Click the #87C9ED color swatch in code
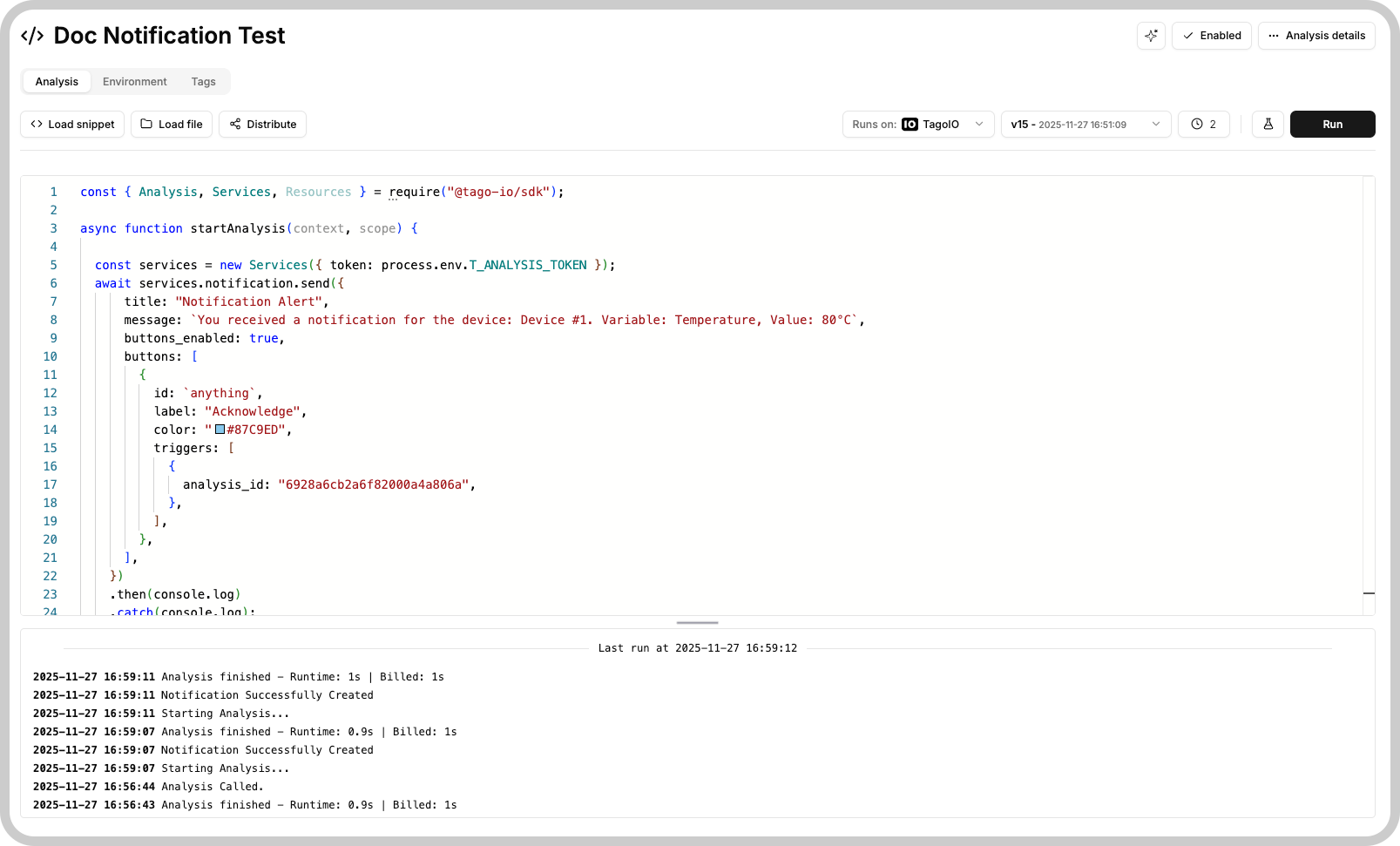This screenshot has width=1400, height=846. (x=220, y=430)
